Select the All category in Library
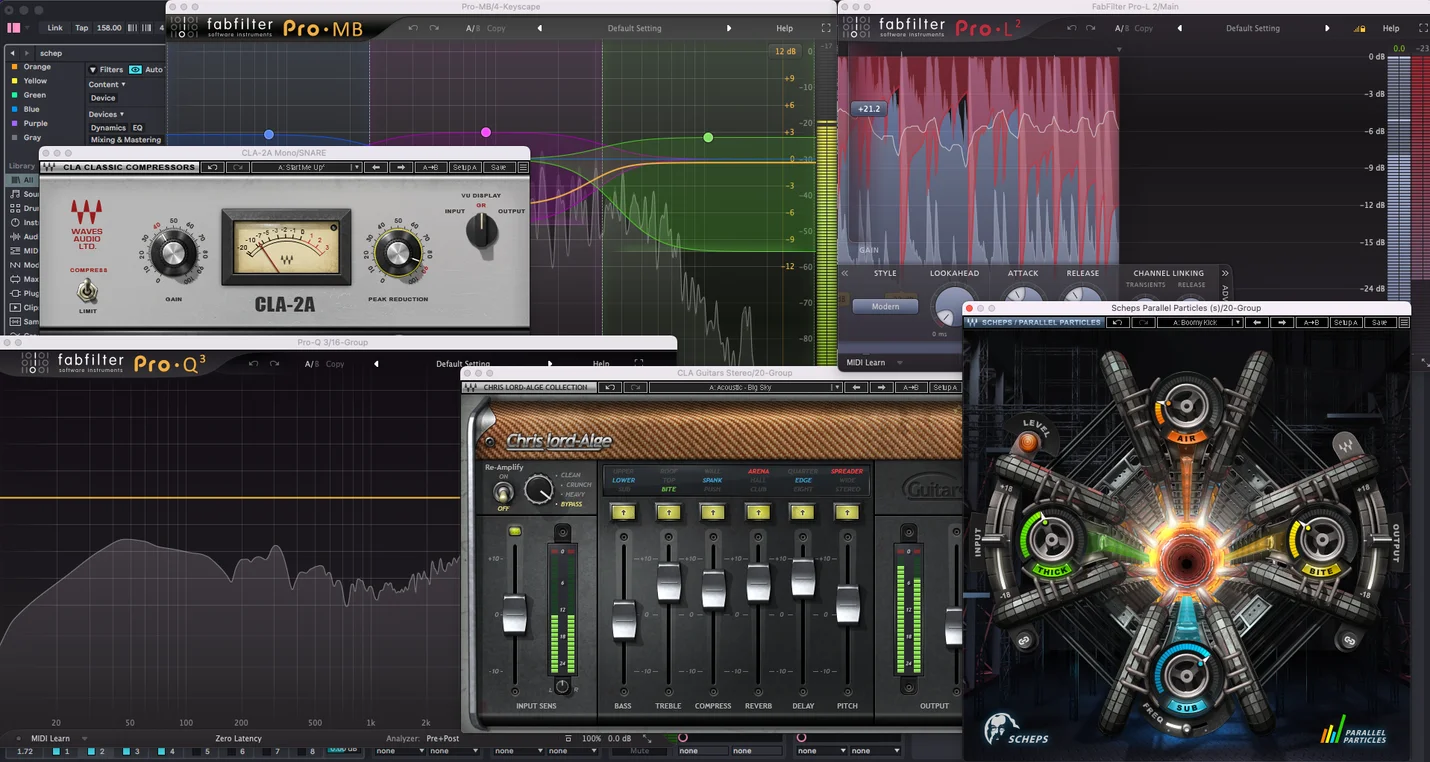The image size is (1430, 762). pyautogui.click(x=22, y=180)
